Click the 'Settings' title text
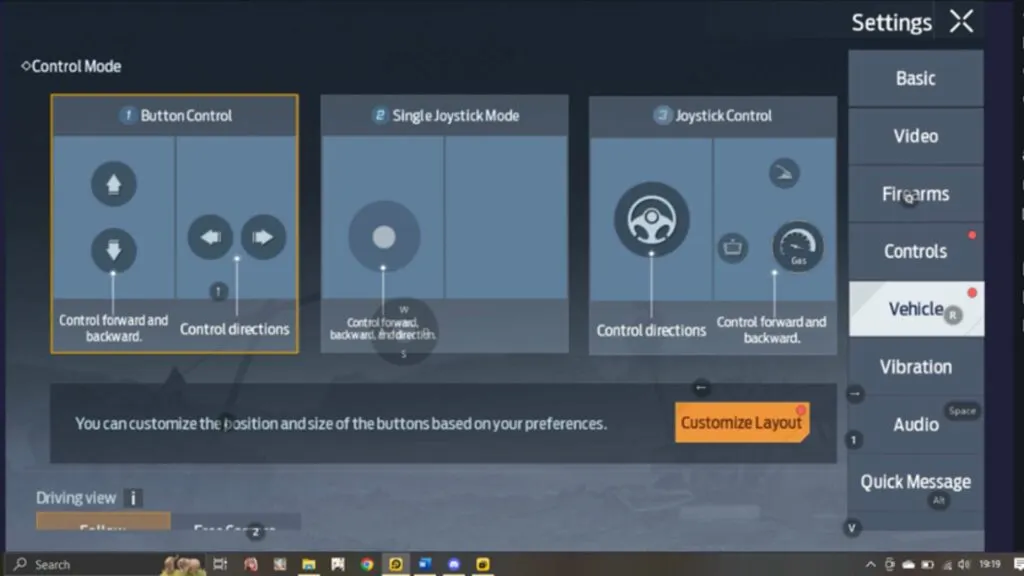Image resolution: width=1024 pixels, height=576 pixels. 891,23
